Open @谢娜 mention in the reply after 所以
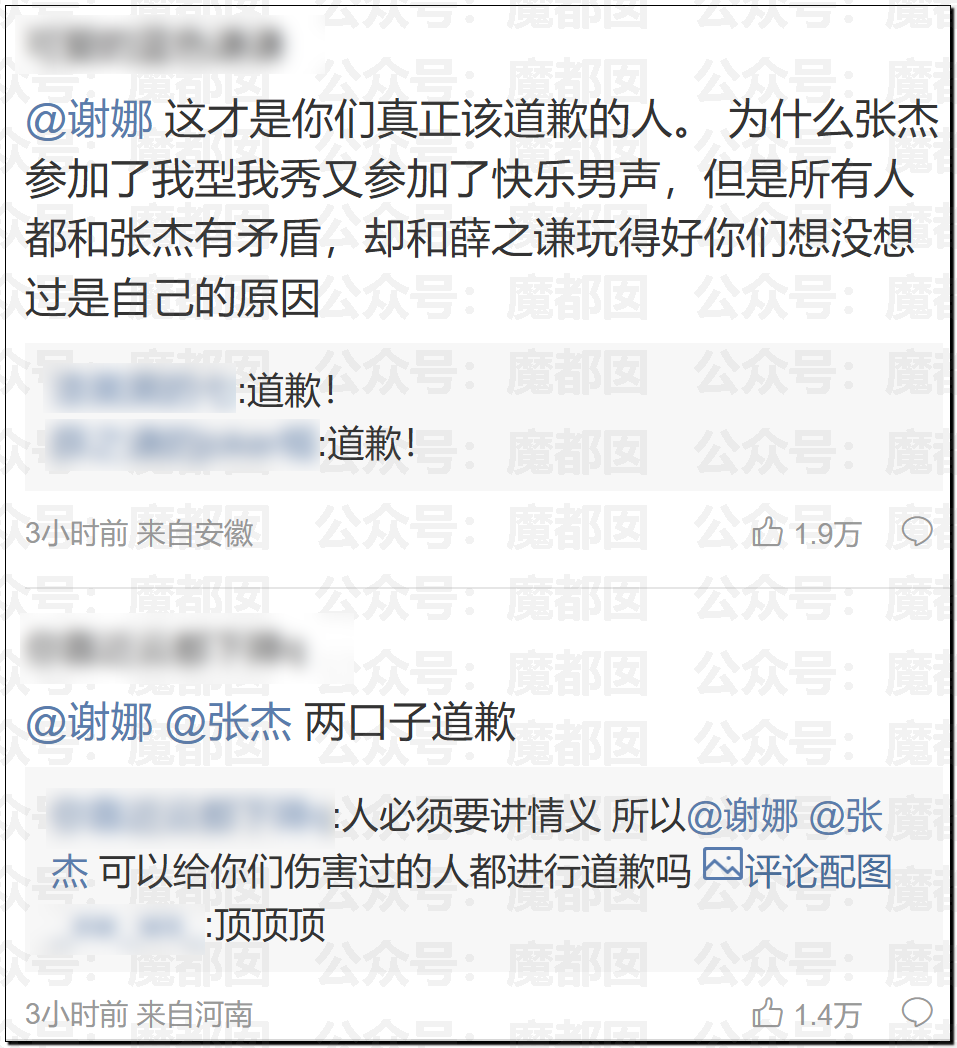957x1048 pixels. 742,816
